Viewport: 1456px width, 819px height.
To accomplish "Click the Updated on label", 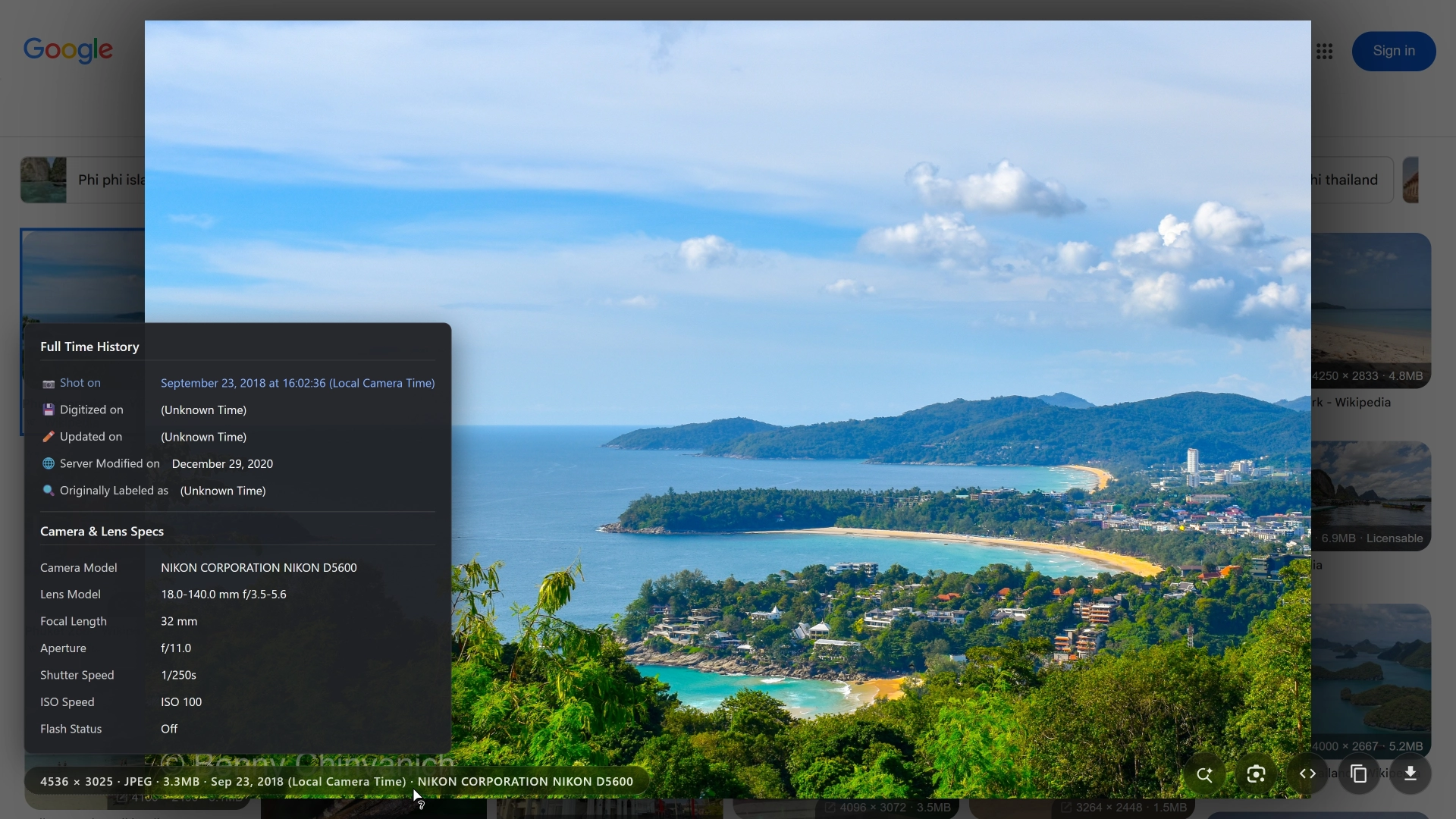I will pyautogui.click(x=91, y=437).
